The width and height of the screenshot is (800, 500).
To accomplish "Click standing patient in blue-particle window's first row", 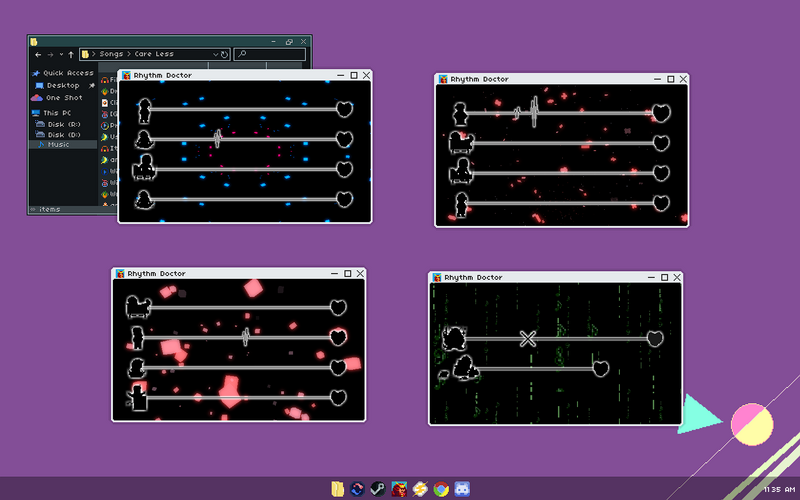I will click(x=144, y=111).
